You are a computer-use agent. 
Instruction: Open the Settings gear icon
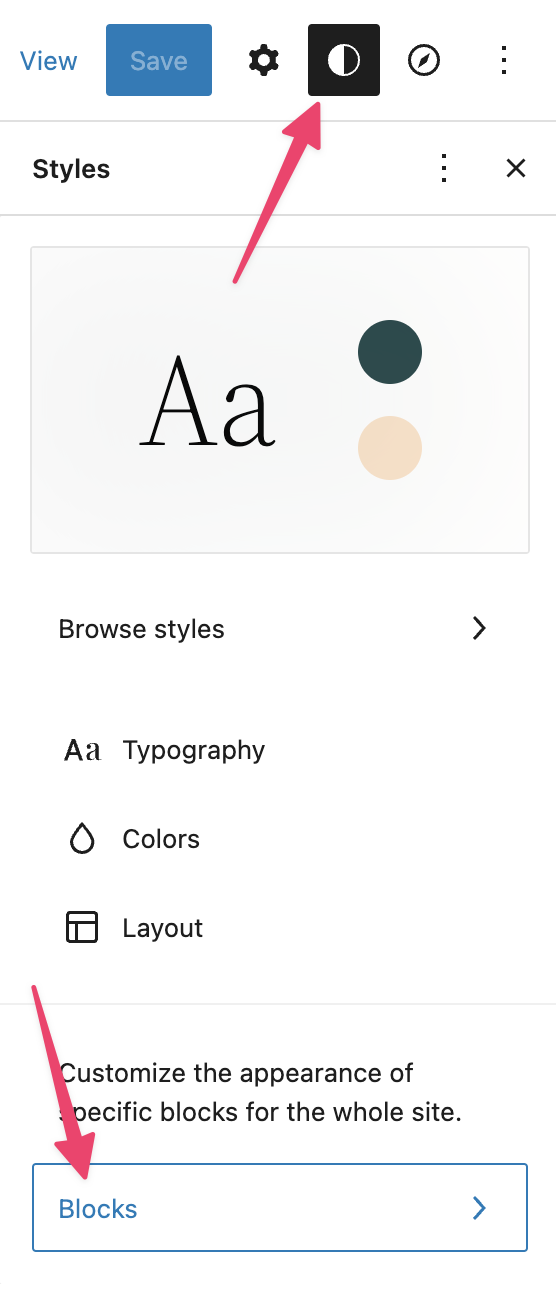[x=264, y=61]
